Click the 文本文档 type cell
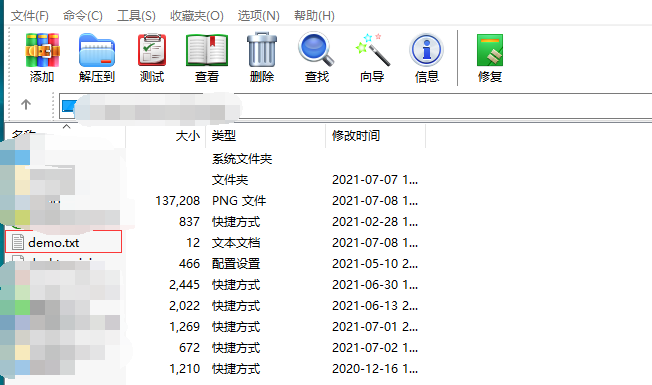 236,243
